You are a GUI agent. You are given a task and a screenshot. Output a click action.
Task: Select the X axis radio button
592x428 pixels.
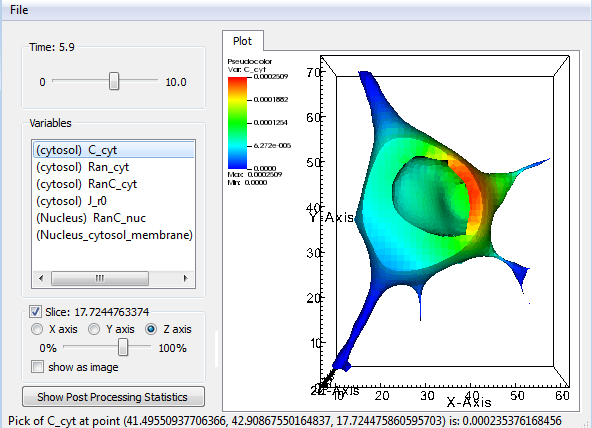coord(37,329)
